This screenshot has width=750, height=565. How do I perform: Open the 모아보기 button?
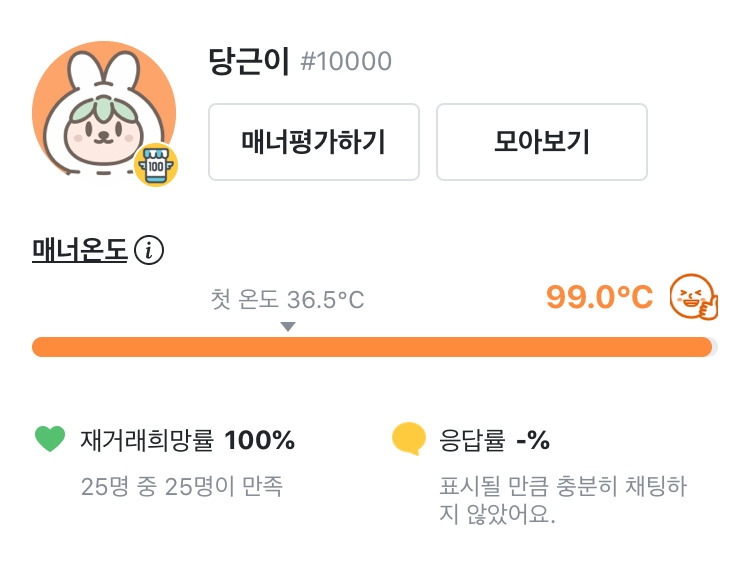tap(541, 142)
